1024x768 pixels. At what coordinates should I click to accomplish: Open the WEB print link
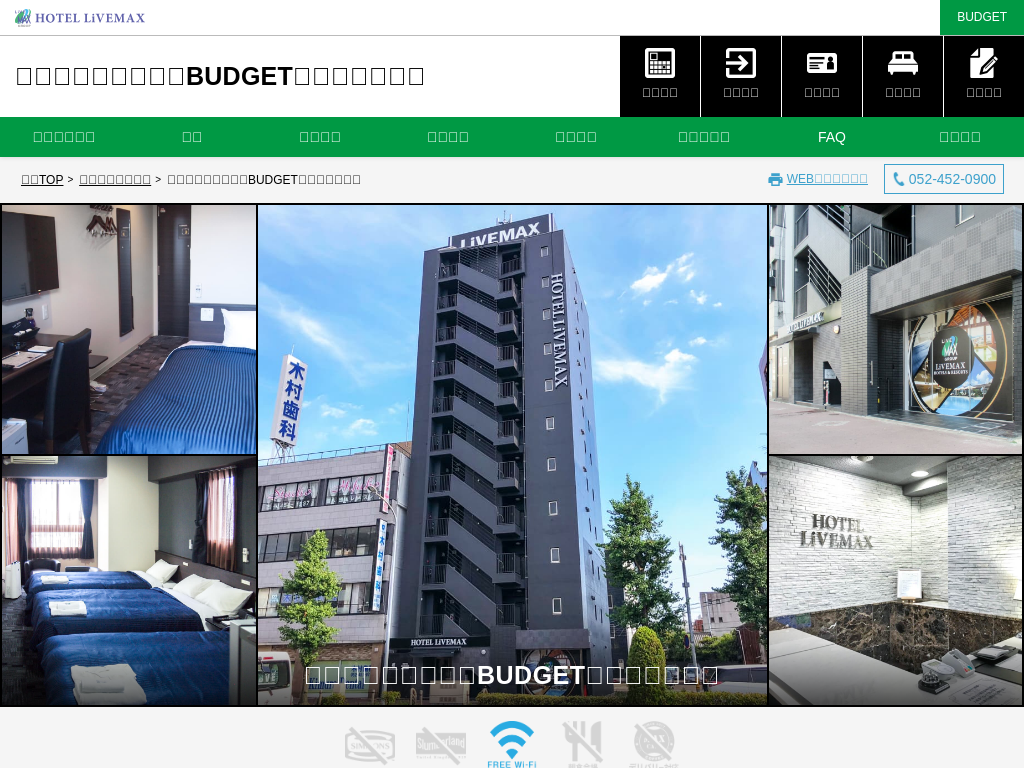point(827,179)
